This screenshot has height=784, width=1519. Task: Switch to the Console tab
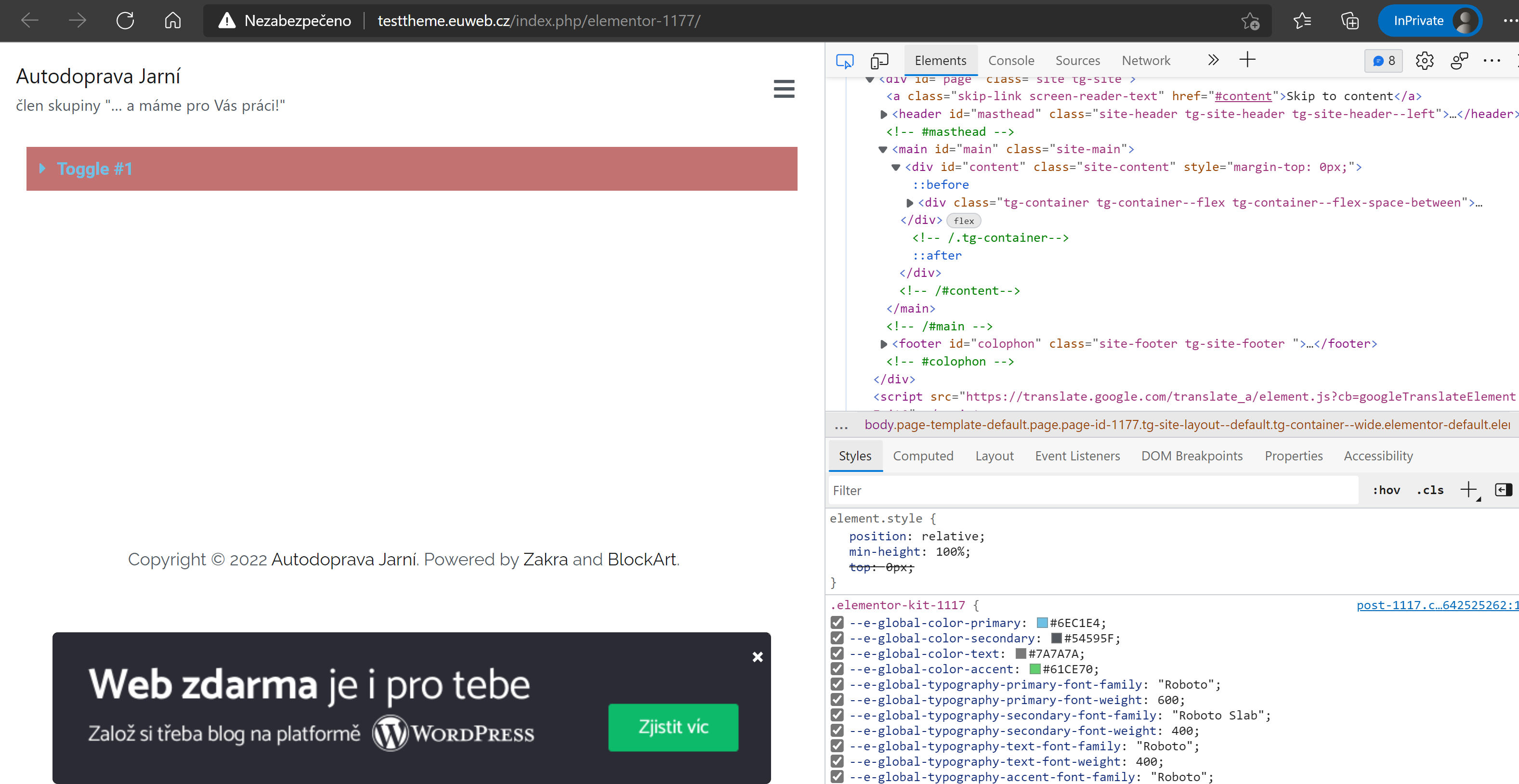1011,60
